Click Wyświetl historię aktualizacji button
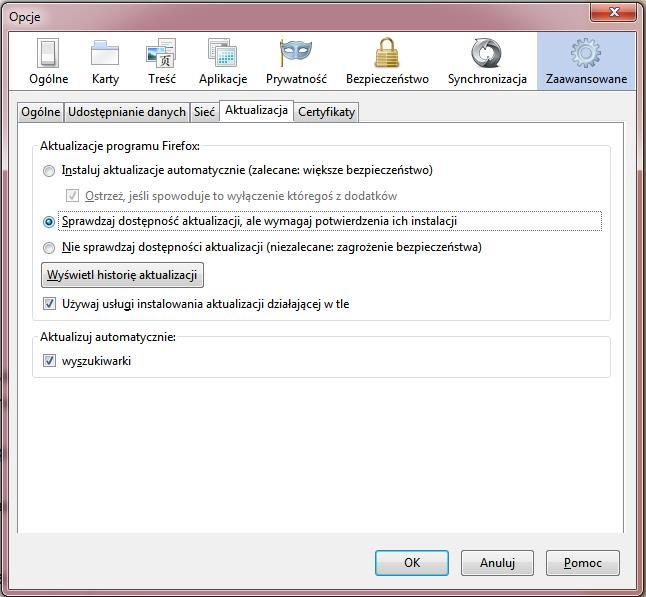This screenshot has width=646, height=597. pos(122,275)
